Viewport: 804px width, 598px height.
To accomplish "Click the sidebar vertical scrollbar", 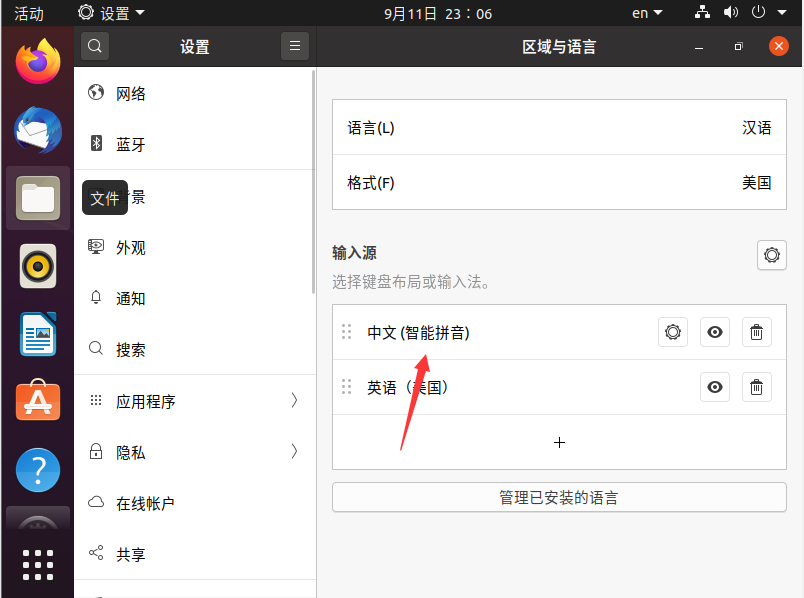I will click(x=313, y=182).
